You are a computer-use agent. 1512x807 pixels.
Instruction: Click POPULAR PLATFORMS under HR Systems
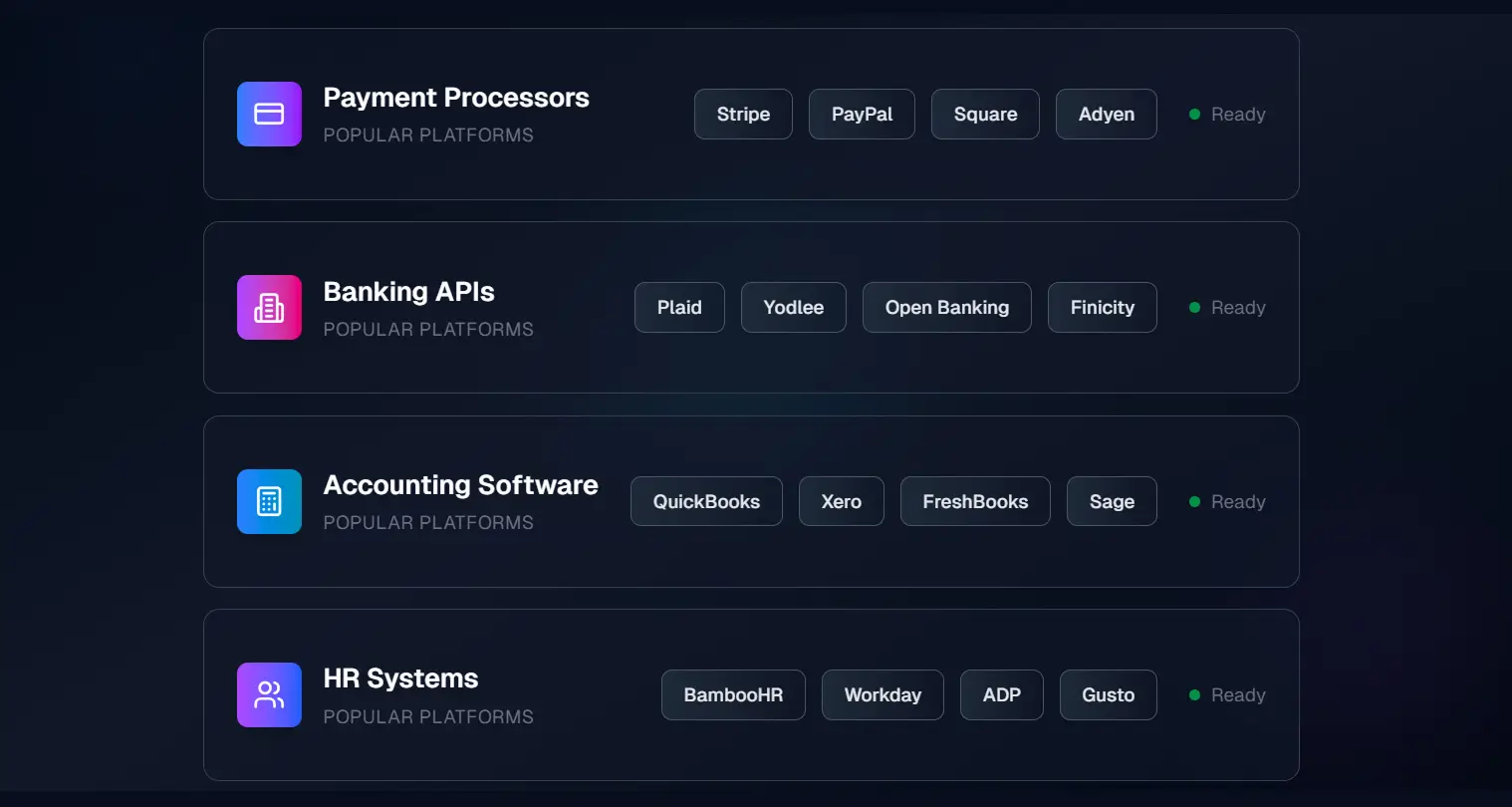pos(428,717)
